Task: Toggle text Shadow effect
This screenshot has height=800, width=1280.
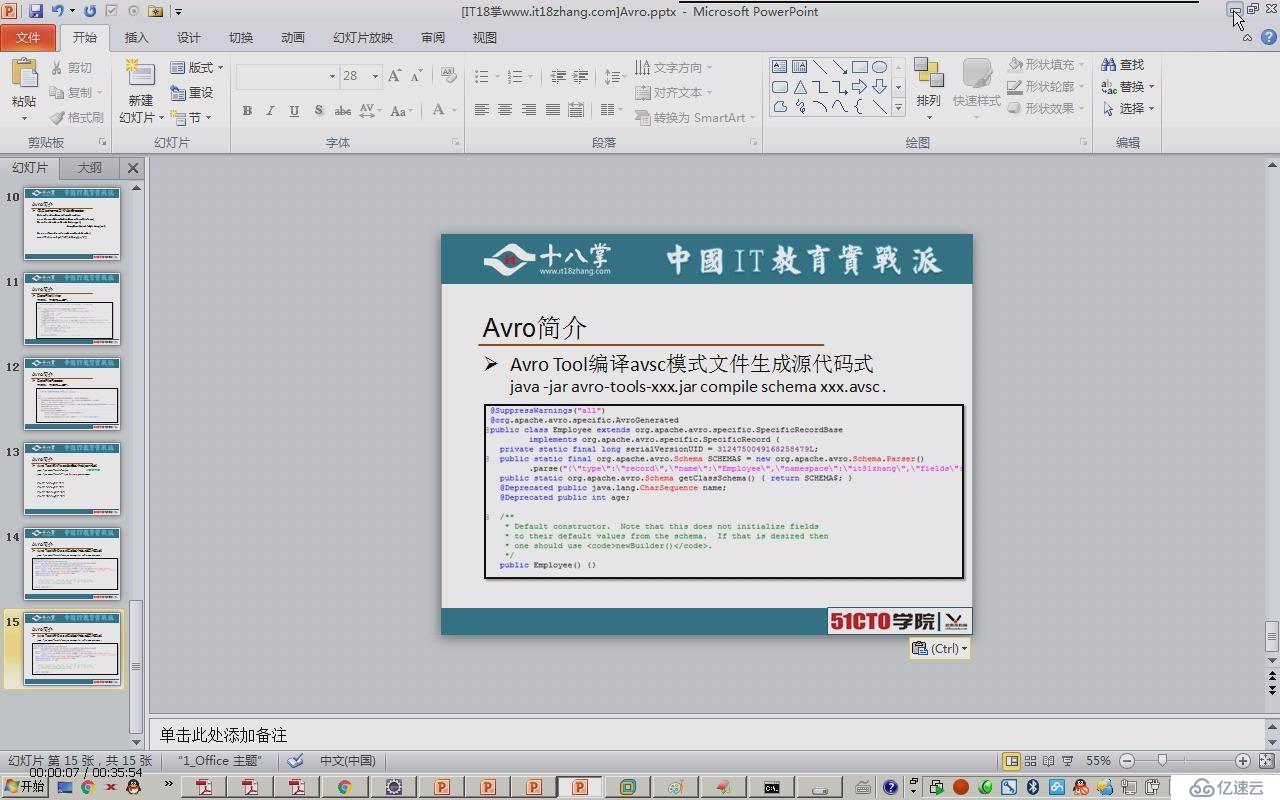Action: pyautogui.click(x=318, y=111)
